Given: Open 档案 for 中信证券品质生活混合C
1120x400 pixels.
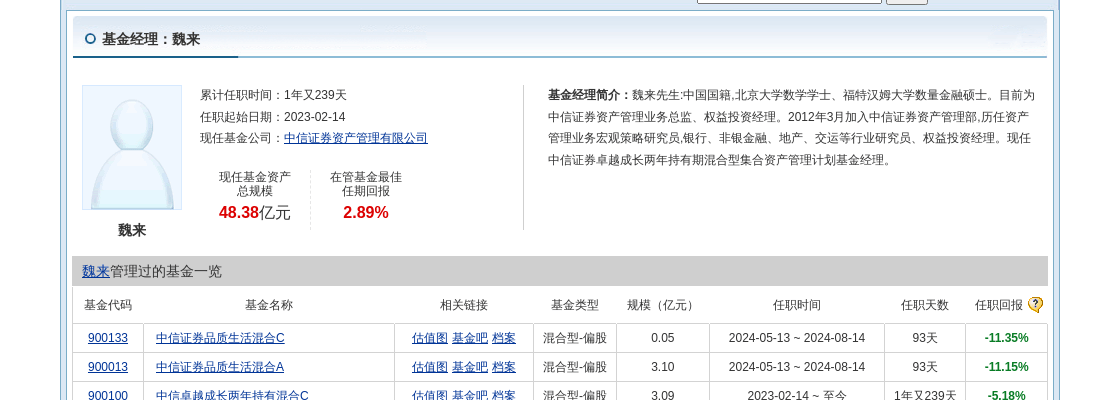Looking at the screenshot, I should 504,338.
